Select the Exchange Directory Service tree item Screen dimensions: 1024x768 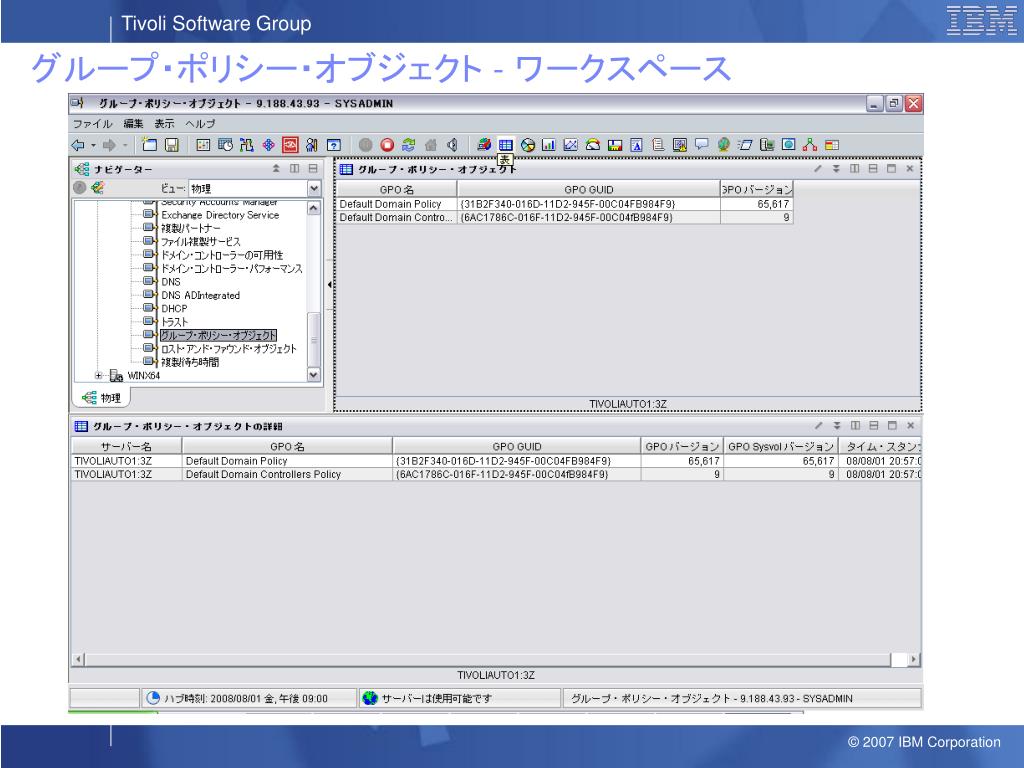coord(220,215)
